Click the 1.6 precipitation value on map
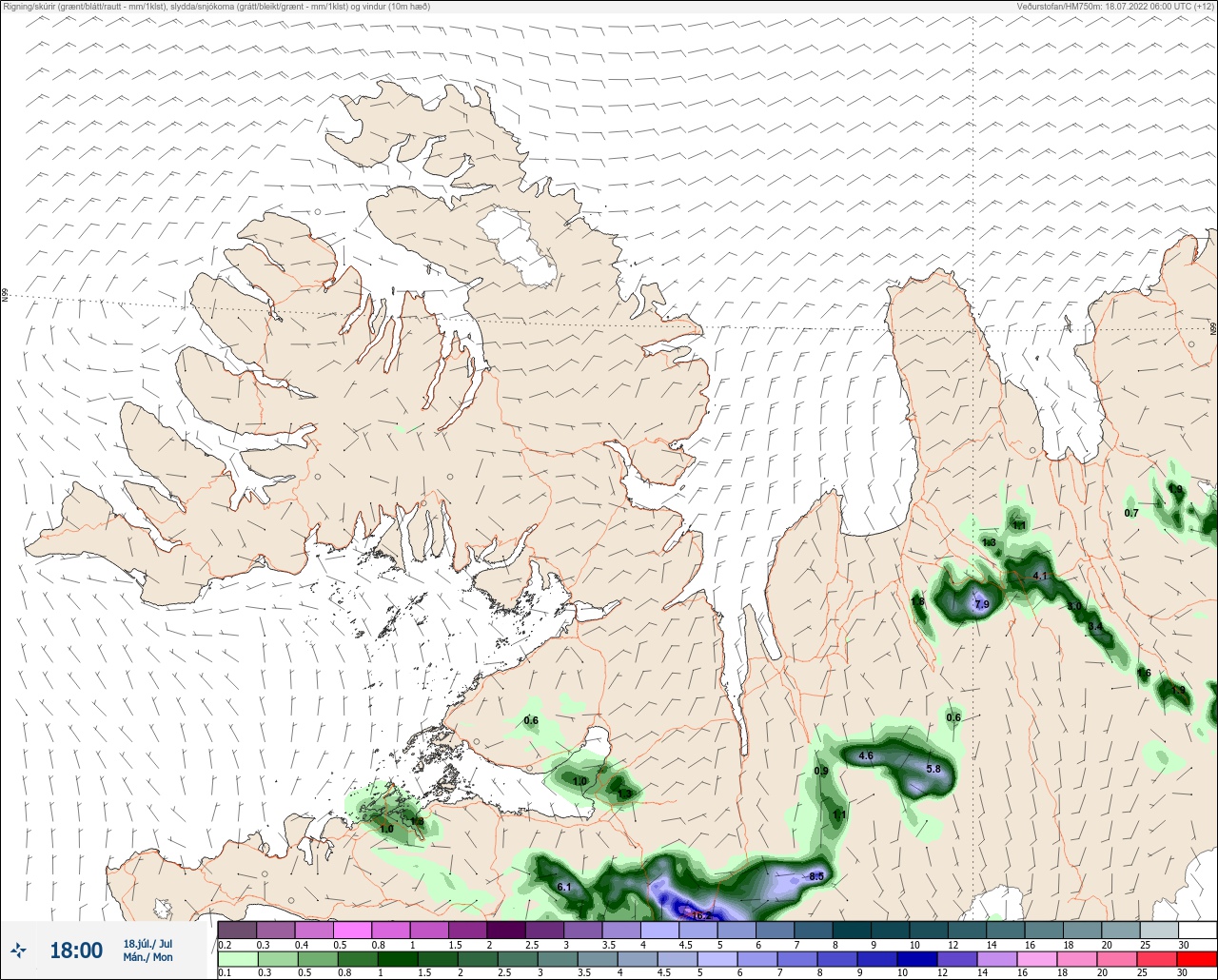1218x980 pixels. pyautogui.click(x=1145, y=674)
